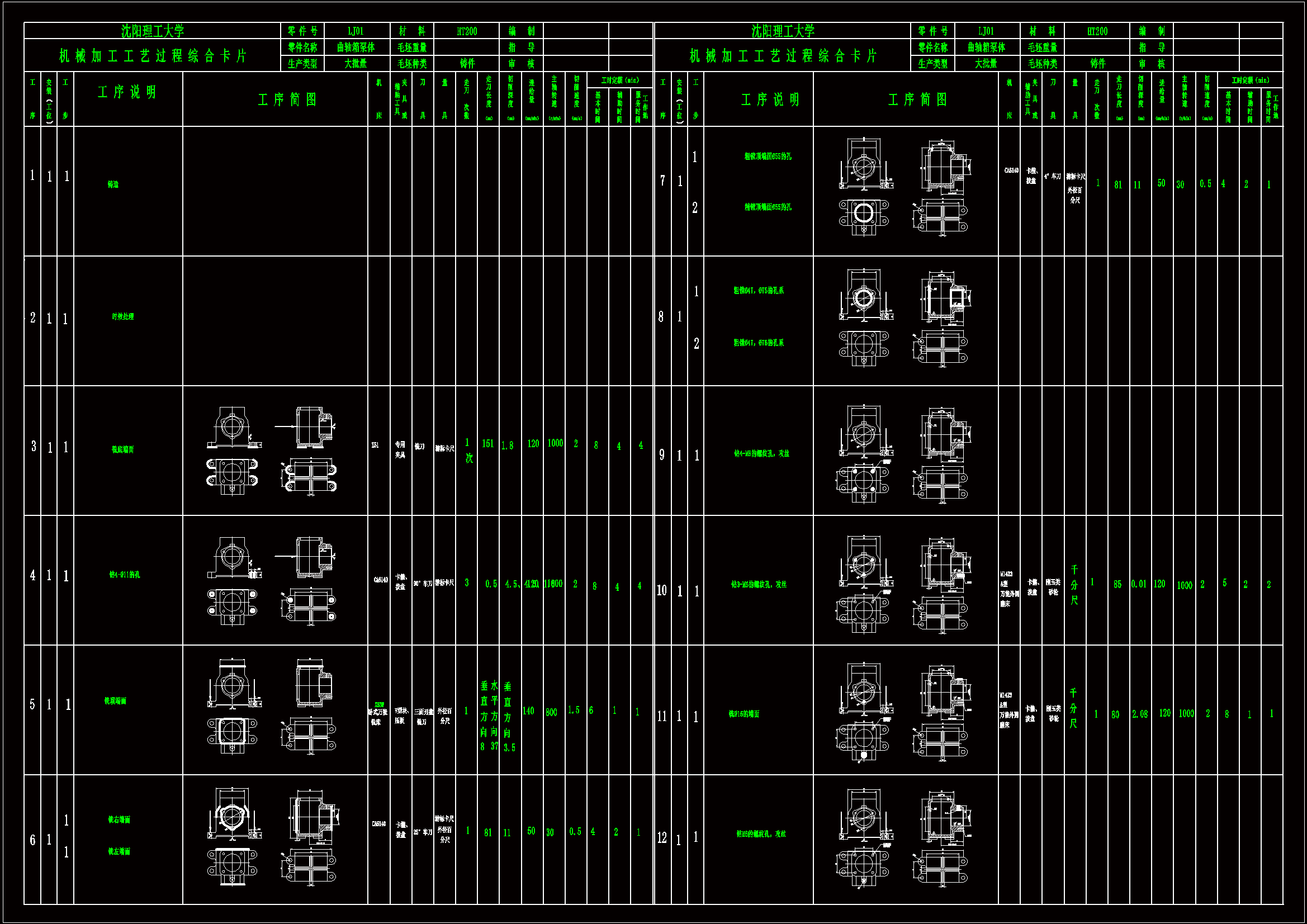Click the cutting depth value 1.8

(508, 446)
